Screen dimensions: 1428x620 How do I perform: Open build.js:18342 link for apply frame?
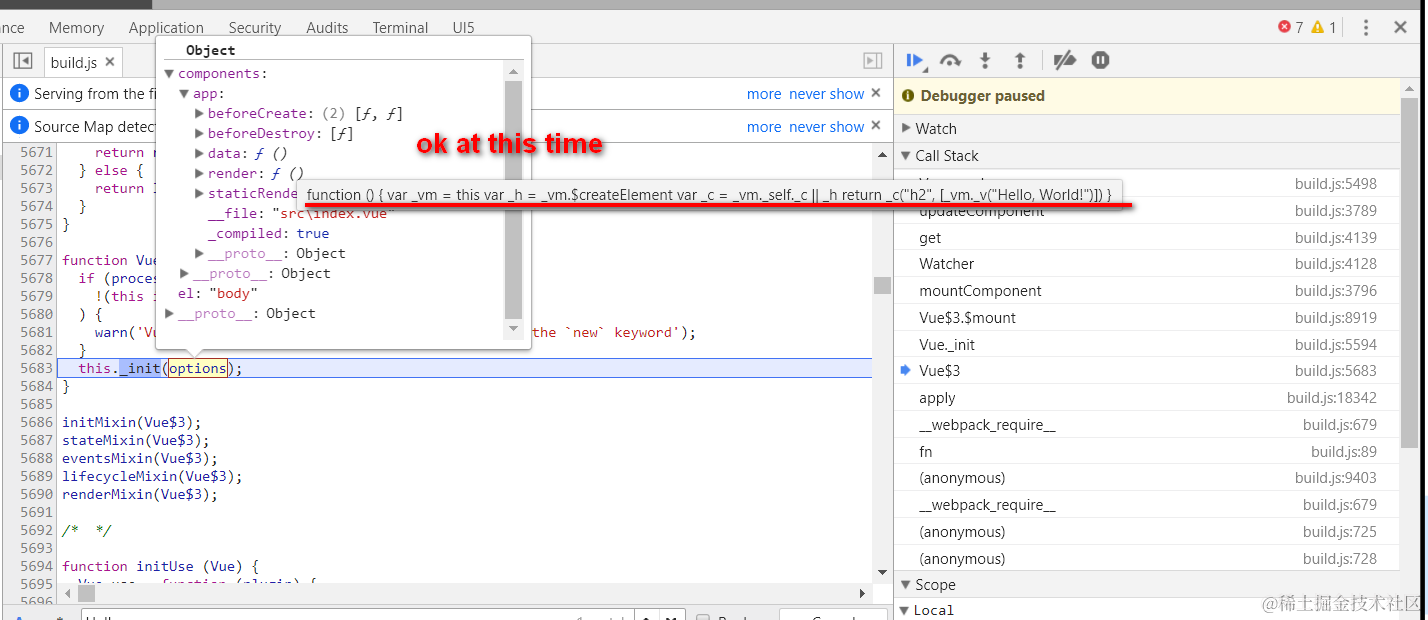pos(1332,398)
